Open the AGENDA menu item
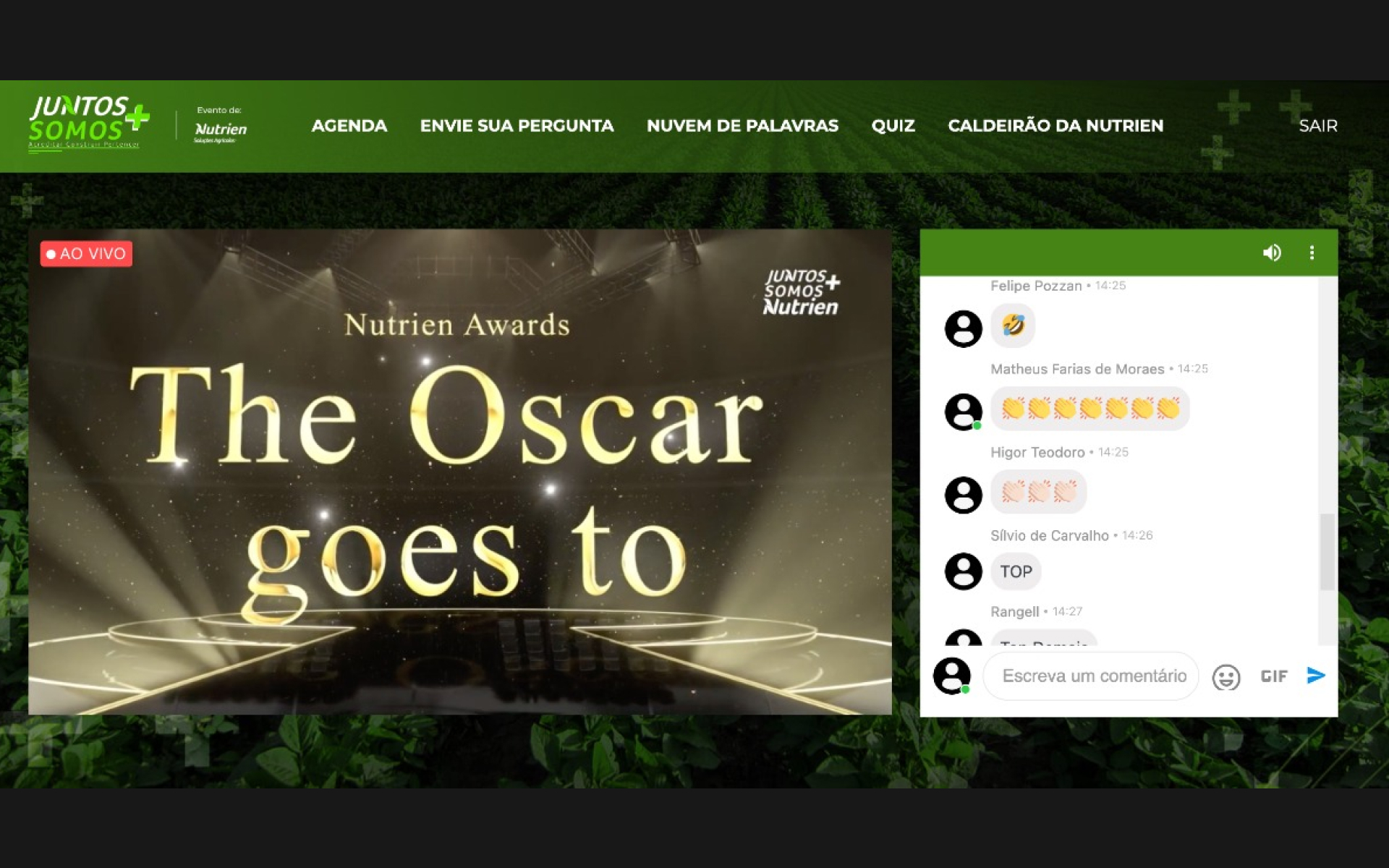Image resolution: width=1389 pixels, height=868 pixels. coord(349,126)
